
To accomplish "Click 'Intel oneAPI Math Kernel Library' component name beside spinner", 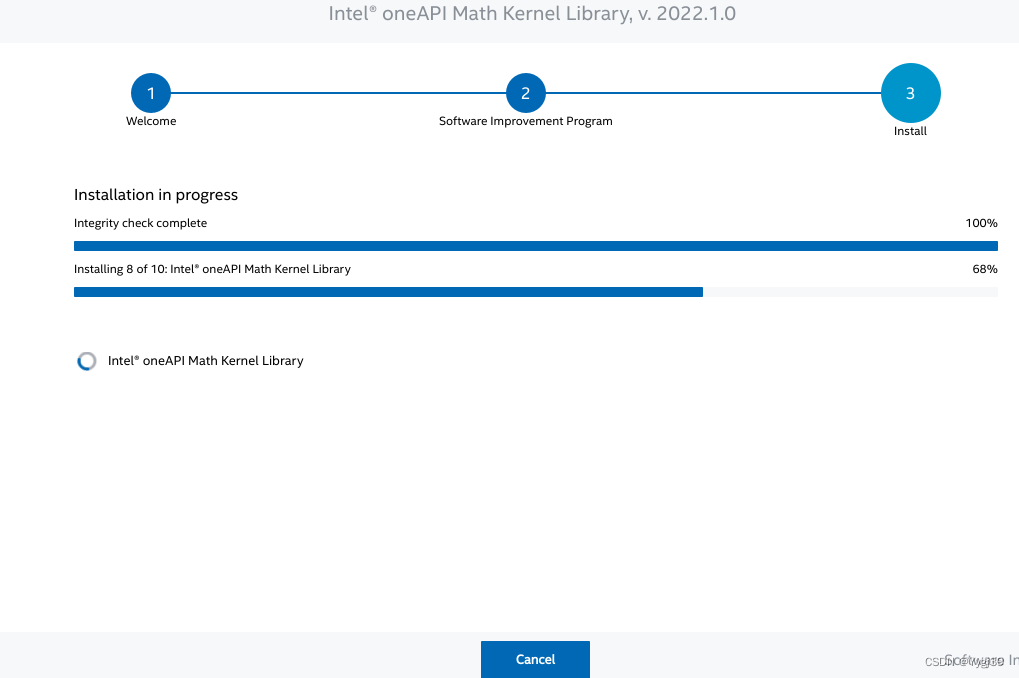I will [x=205, y=361].
